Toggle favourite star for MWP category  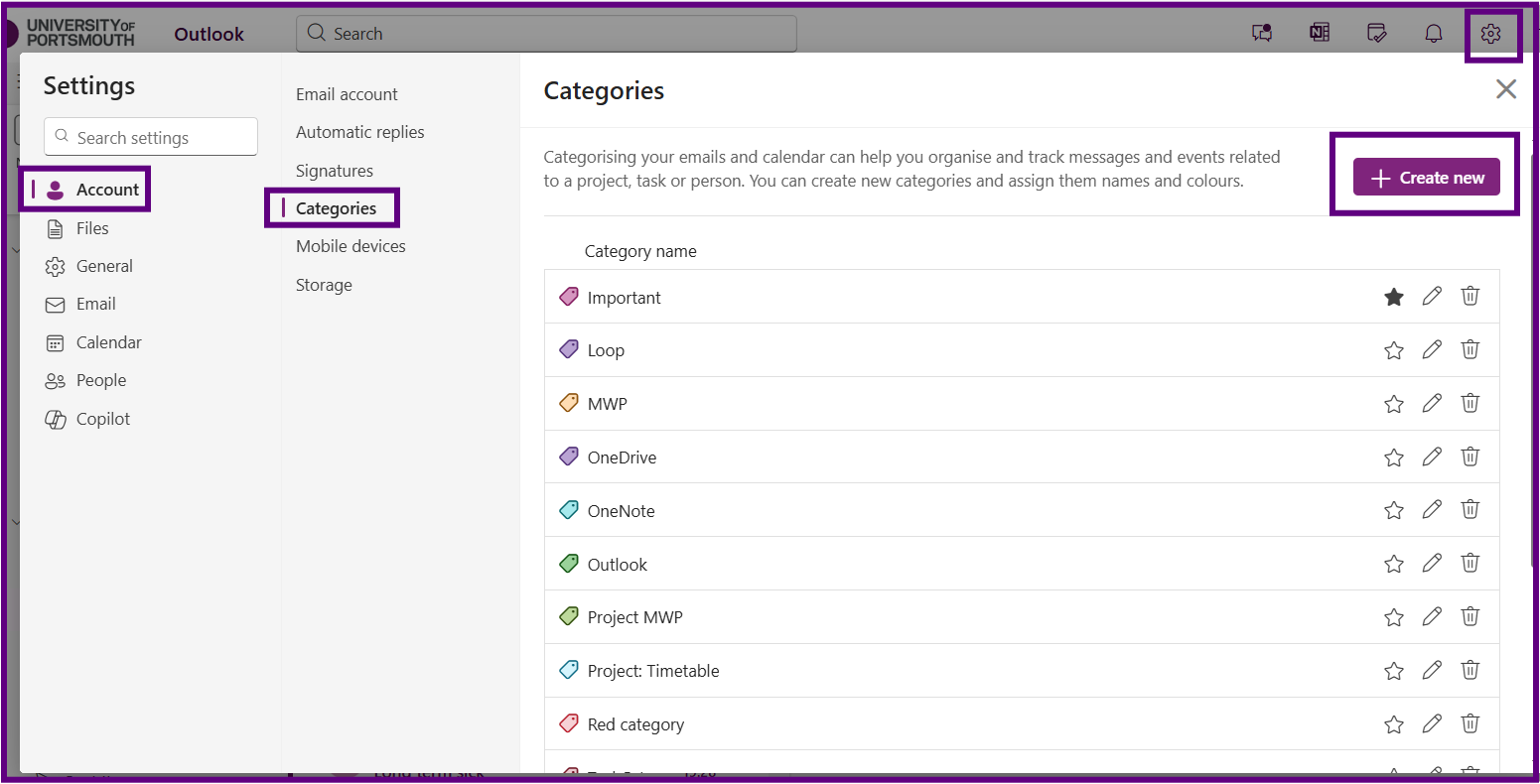point(1394,404)
